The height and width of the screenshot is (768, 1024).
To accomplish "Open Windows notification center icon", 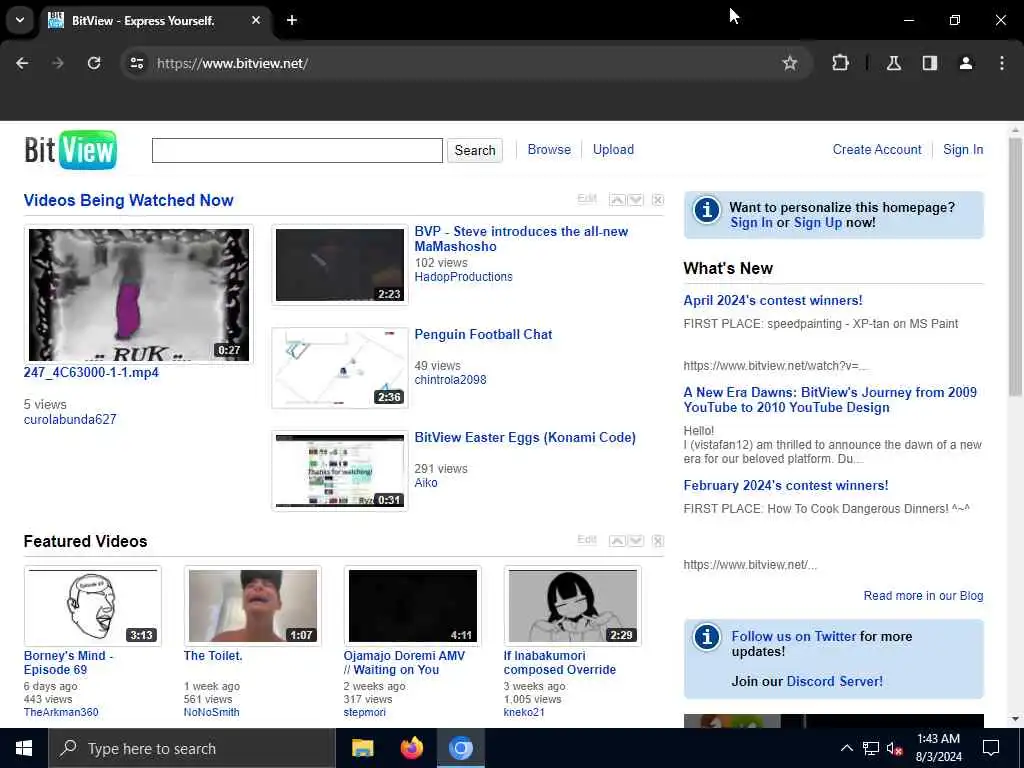I will pos(991,748).
